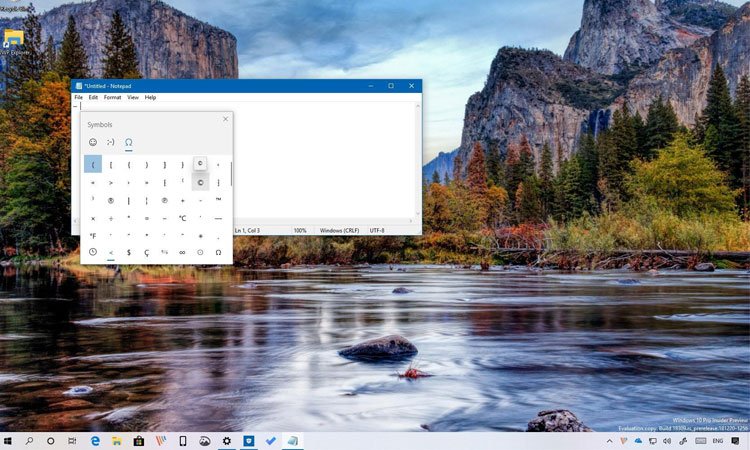The height and width of the screenshot is (450, 750).
Task: Insert the trademark ™ symbol
Action: coord(218,200)
